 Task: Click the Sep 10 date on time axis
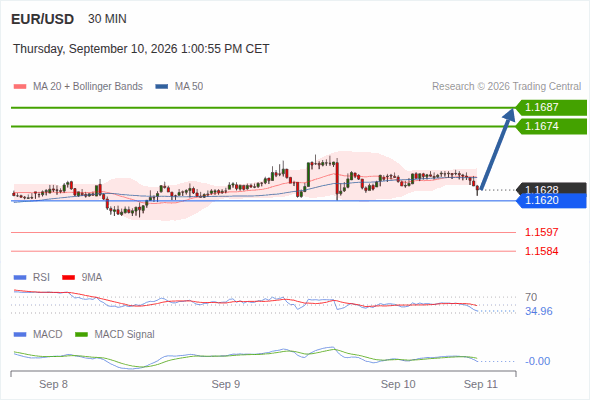pyautogui.click(x=398, y=384)
